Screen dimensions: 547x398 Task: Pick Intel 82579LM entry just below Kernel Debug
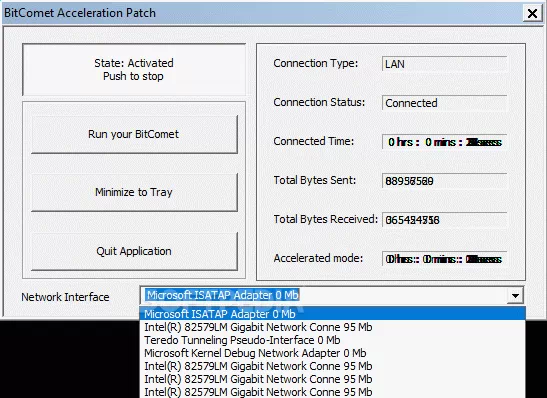pos(332,366)
